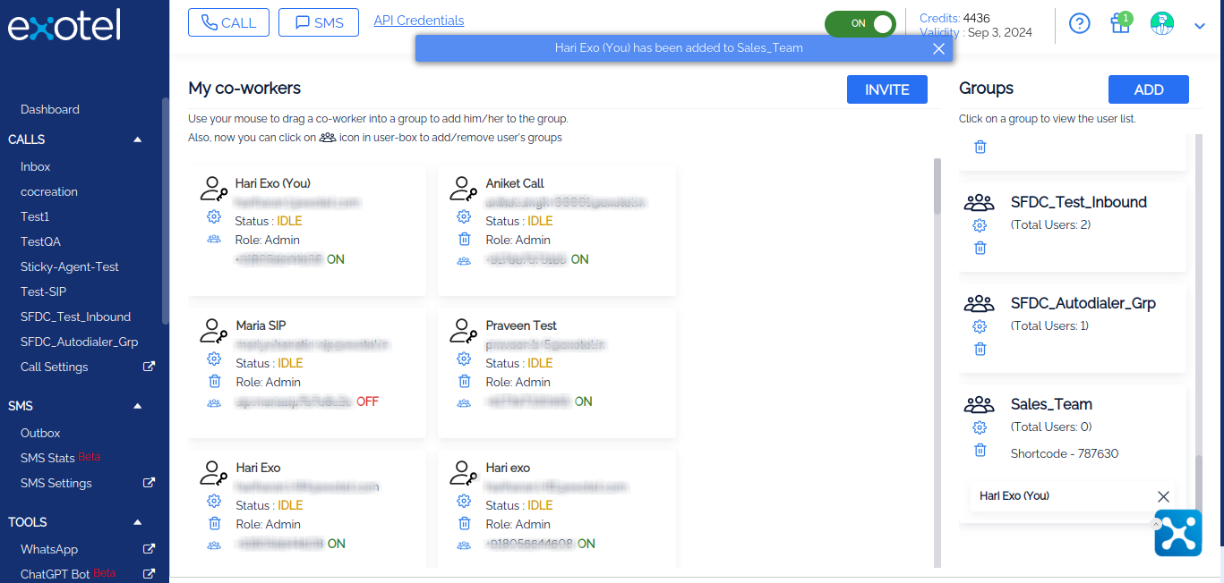Open settings gear on Aniket Call card
The image size is (1224, 583).
click(463, 216)
